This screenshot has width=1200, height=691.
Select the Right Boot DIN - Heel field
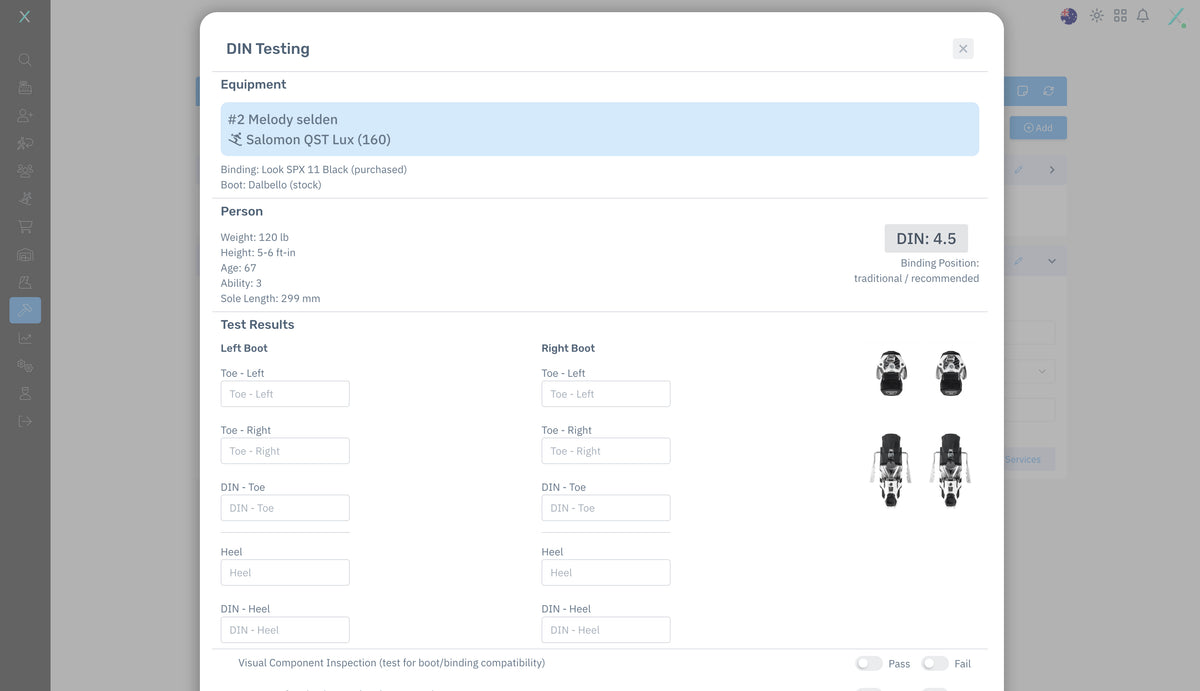[605, 630]
